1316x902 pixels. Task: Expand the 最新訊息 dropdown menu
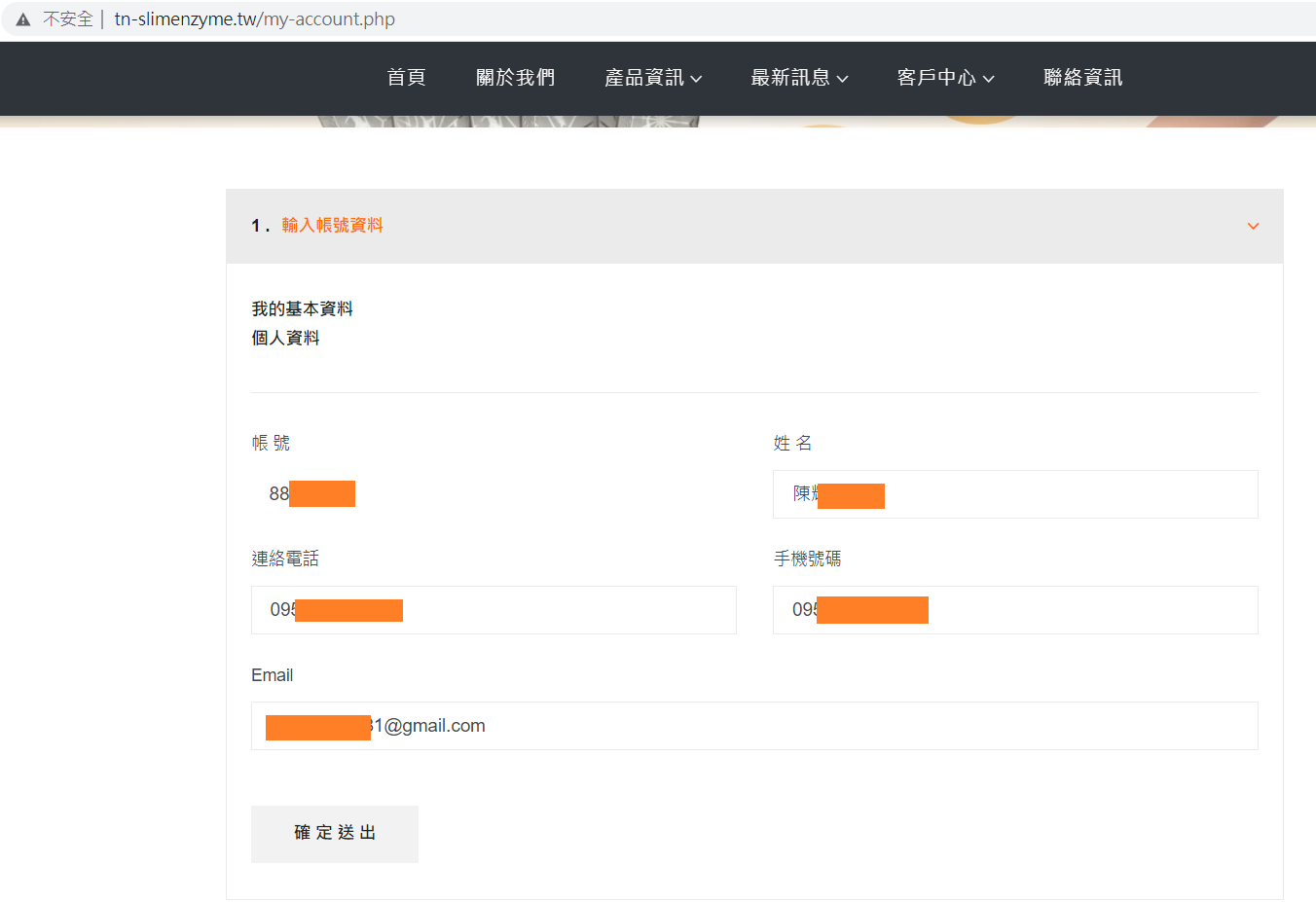pyautogui.click(x=799, y=78)
